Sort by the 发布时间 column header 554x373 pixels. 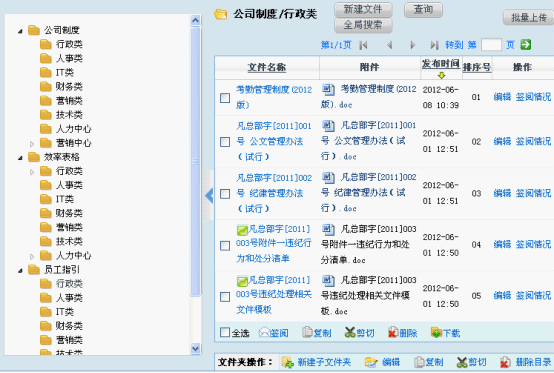441,64
